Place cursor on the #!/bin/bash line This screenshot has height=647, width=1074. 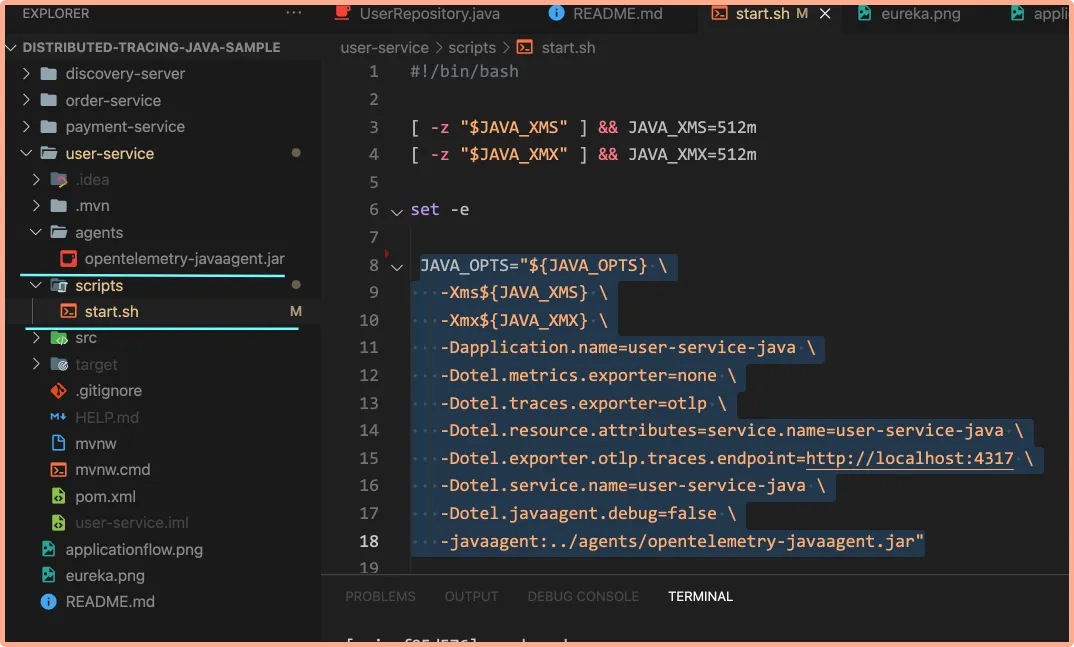tap(464, 72)
